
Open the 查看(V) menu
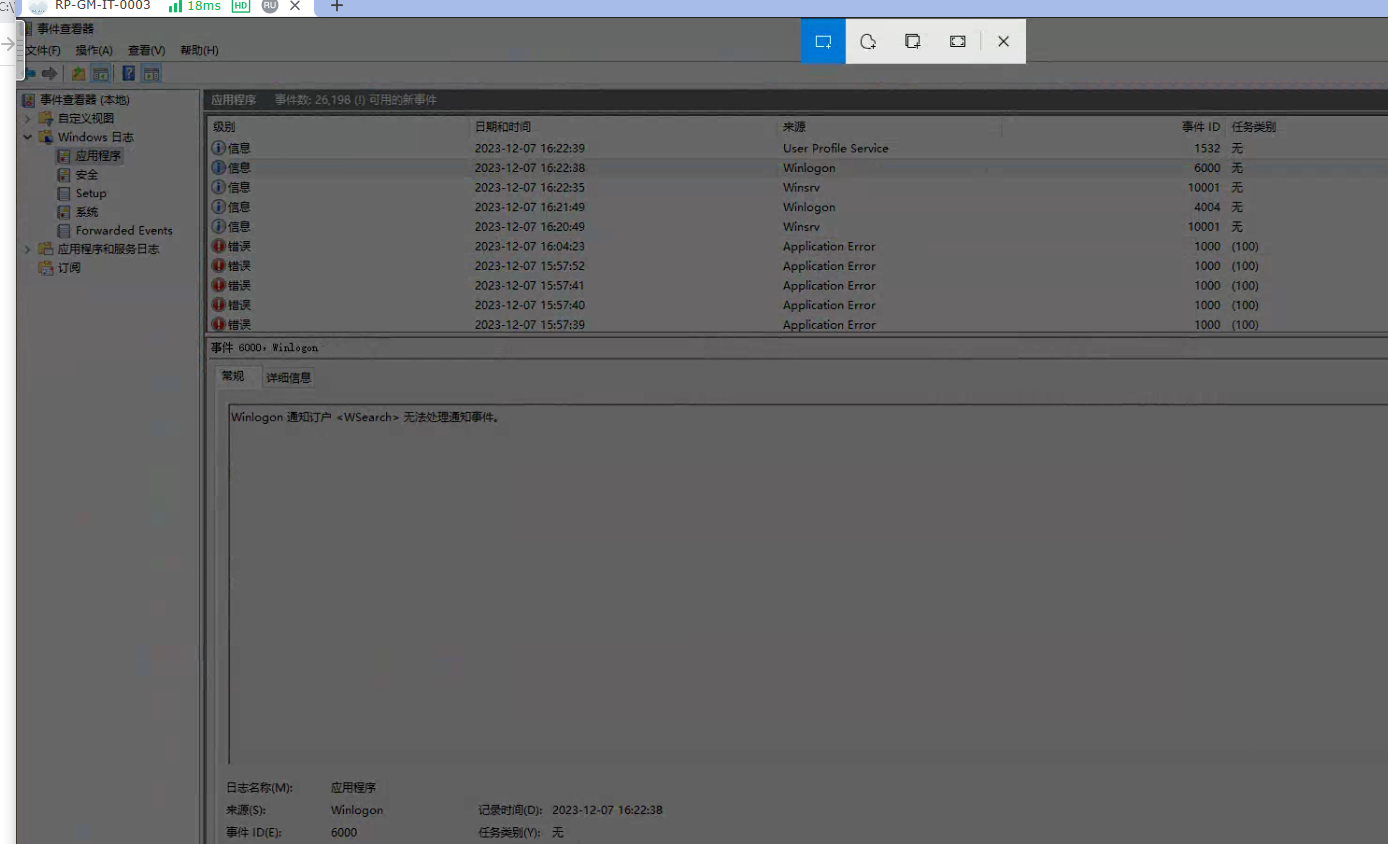(x=146, y=50)
